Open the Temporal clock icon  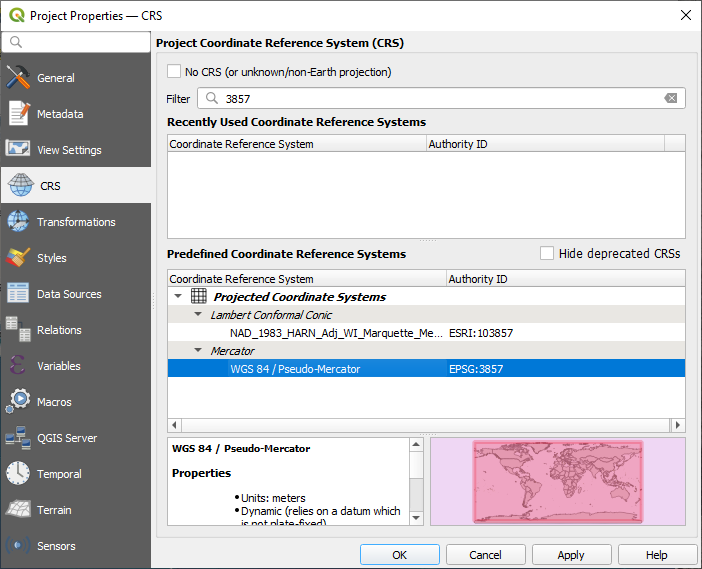click(x=18, y=474)
